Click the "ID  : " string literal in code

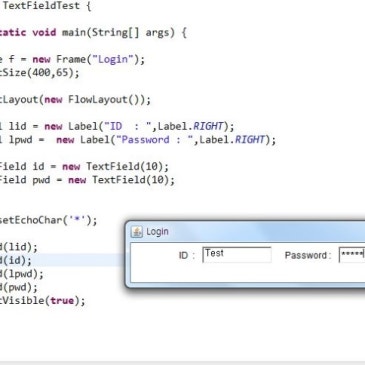pos(128,126)
